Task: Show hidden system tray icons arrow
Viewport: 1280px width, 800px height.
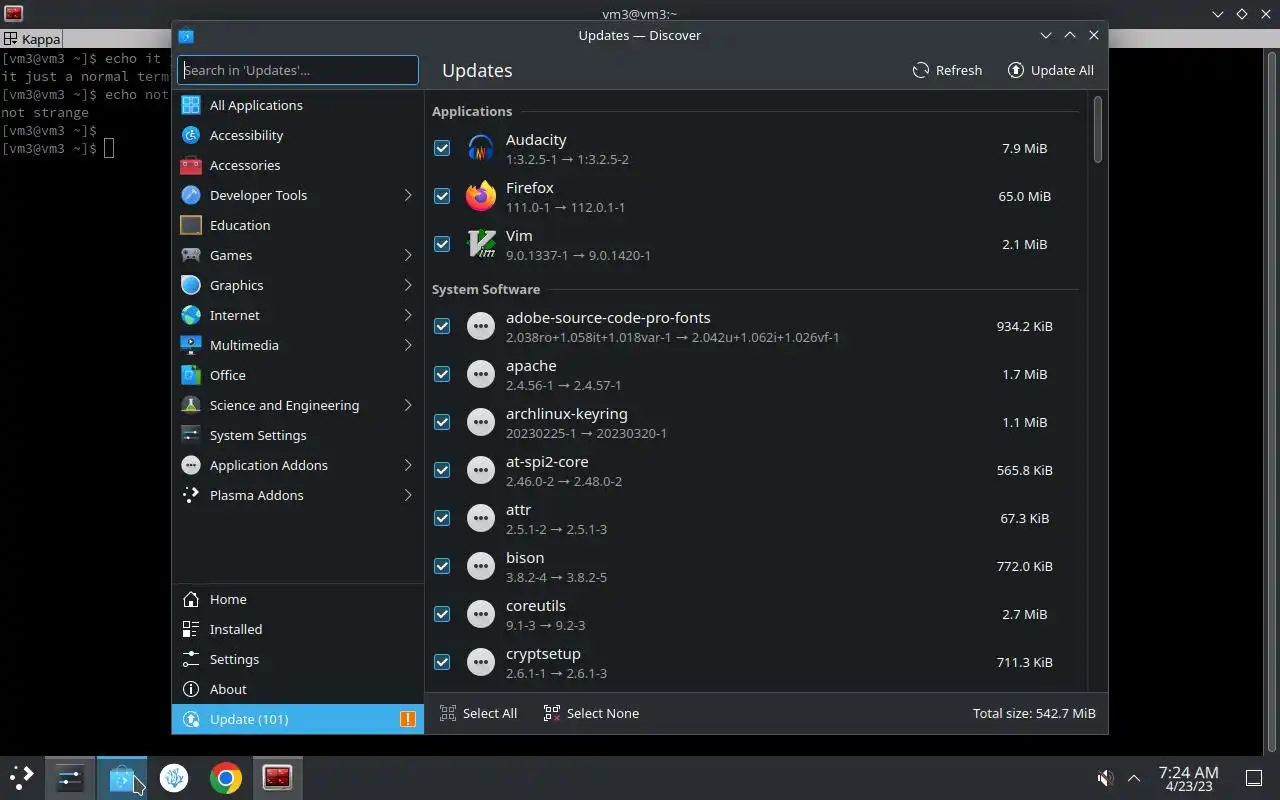Action: point(1134,777)
